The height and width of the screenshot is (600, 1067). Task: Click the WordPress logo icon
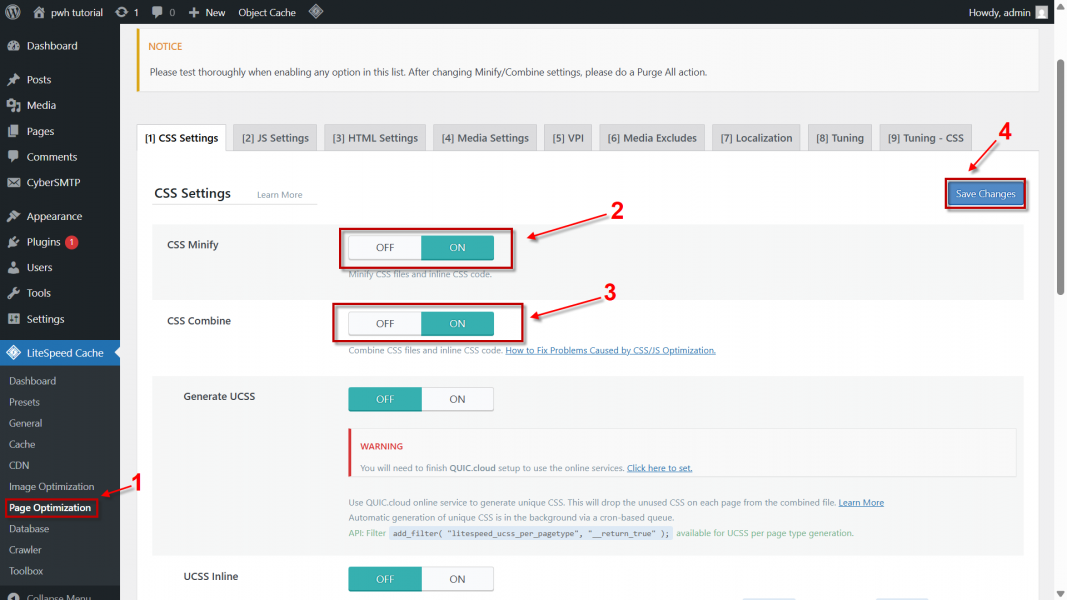13,12
